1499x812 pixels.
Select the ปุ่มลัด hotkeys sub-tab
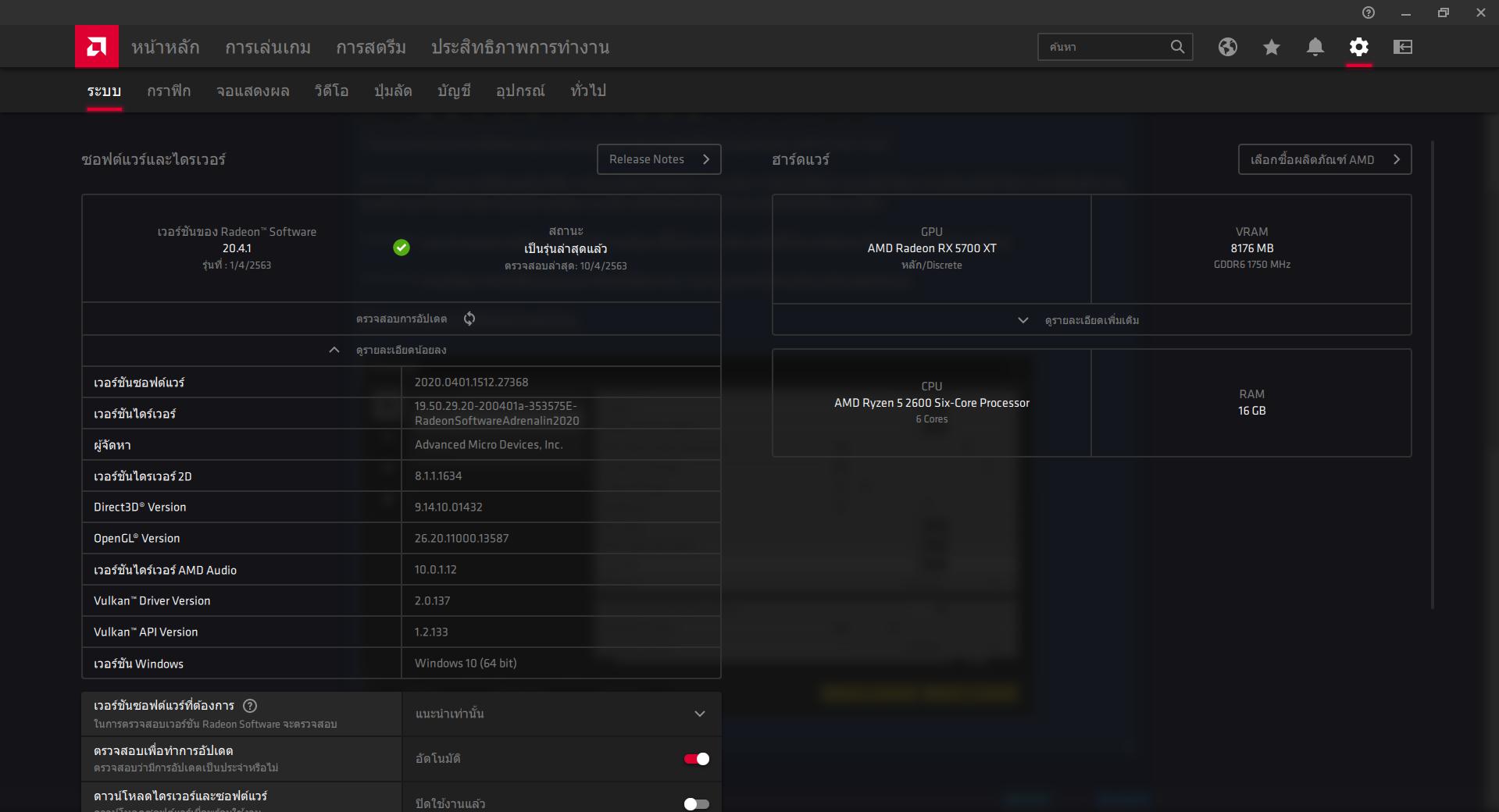click(393, 91)
